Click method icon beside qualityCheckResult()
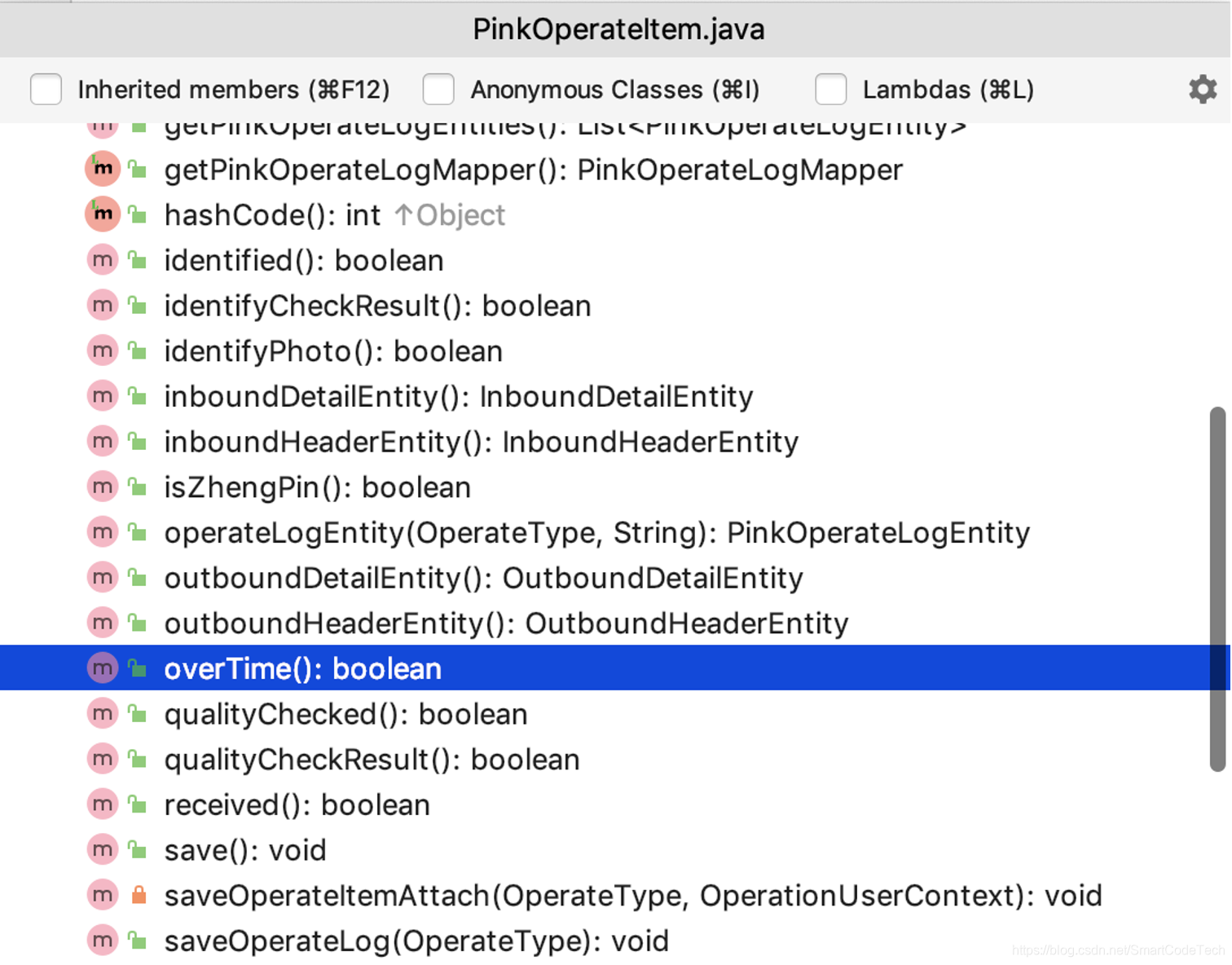Viewport: 1232px width, 965px height. 103,759
